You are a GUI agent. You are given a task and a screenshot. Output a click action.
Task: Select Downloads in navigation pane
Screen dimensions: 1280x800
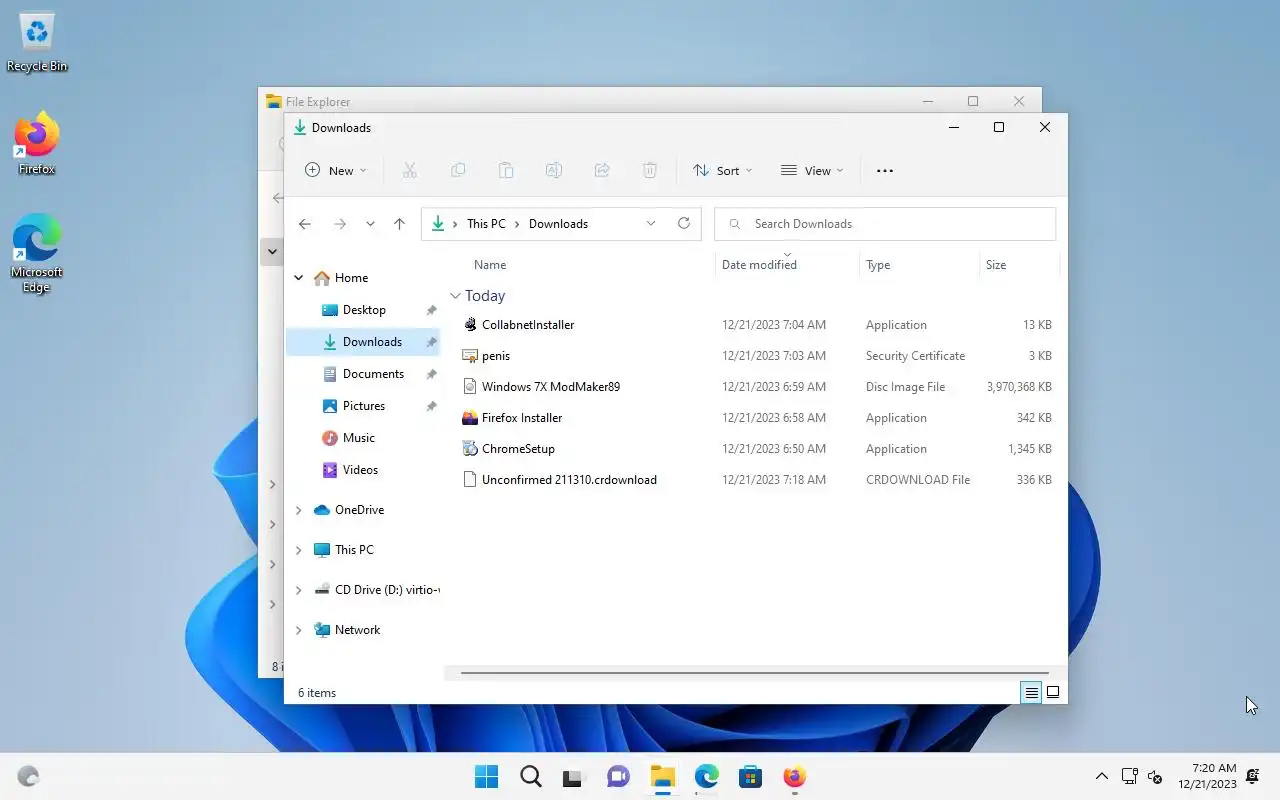(x=363, y=342)
